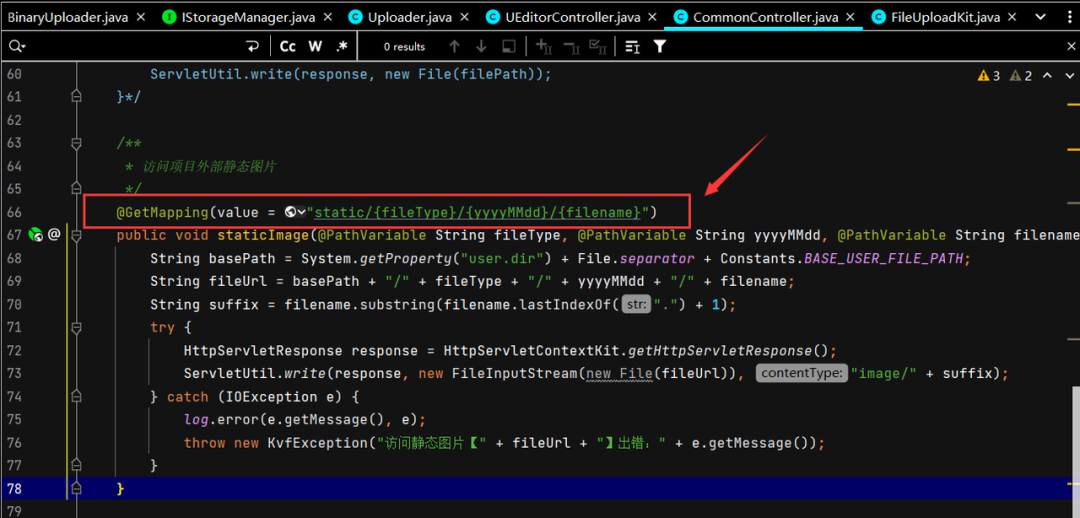Enable Regex (.*) search option

pyautogui.click(x=342, y=46)
